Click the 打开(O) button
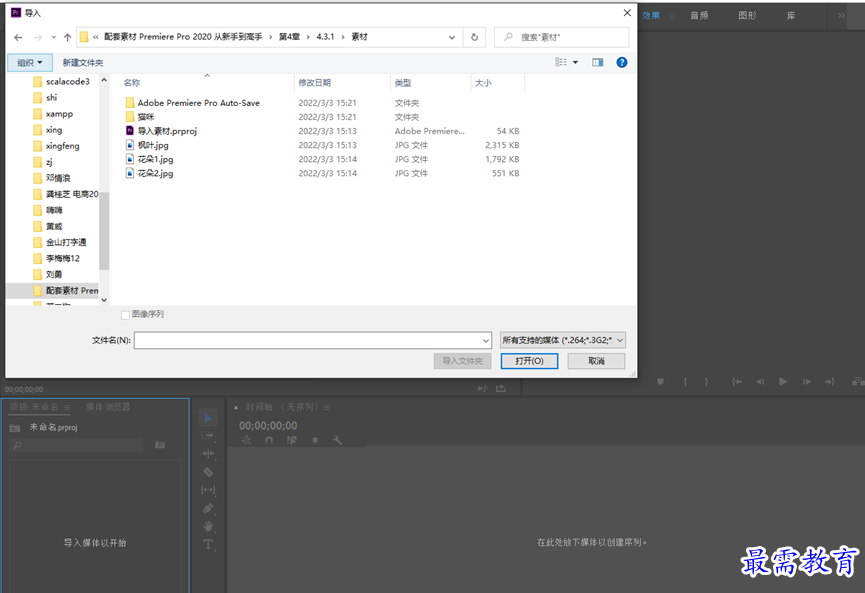 [530, 361]
